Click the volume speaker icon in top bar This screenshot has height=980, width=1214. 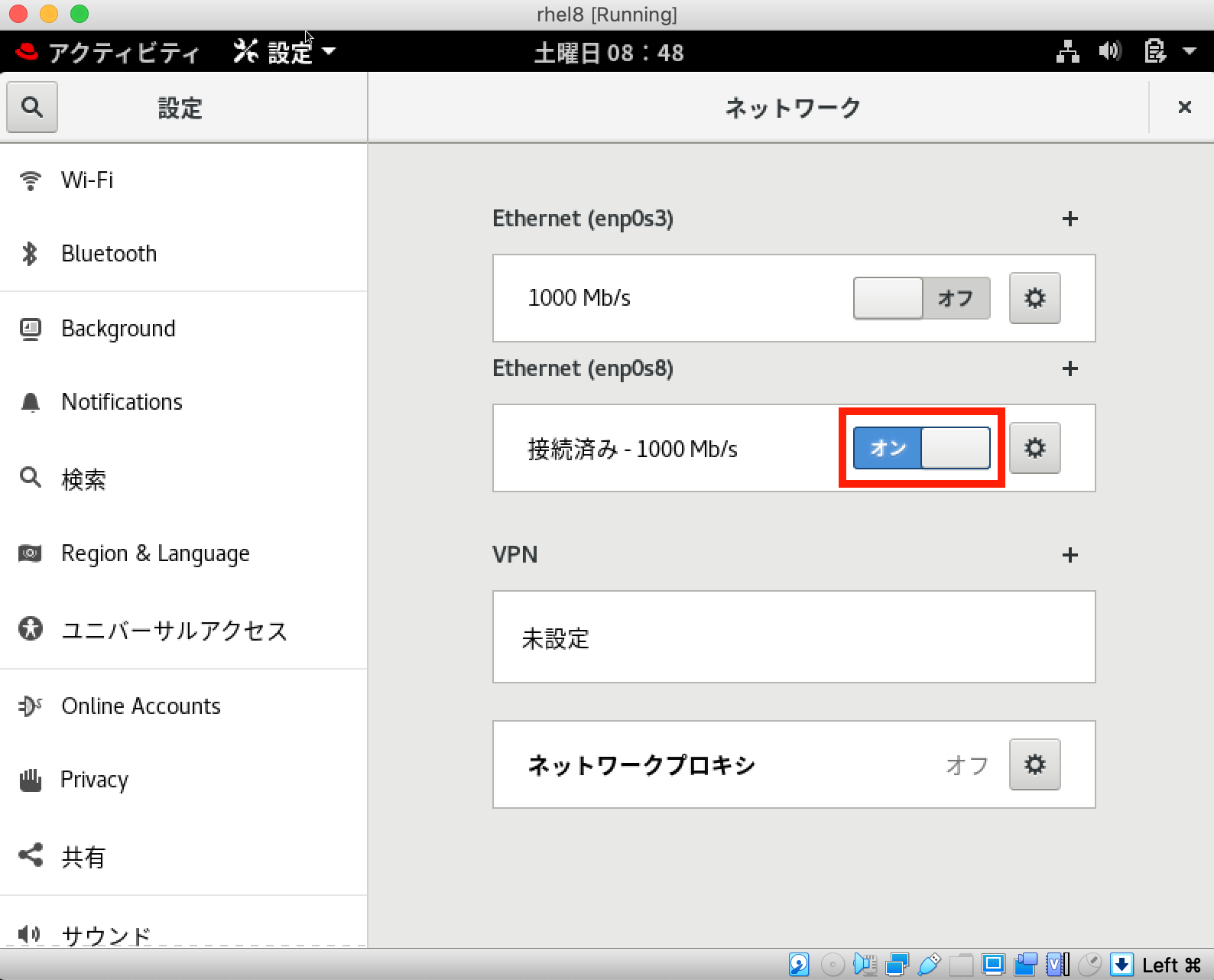pyautogui.click(x=1110, y=52)
